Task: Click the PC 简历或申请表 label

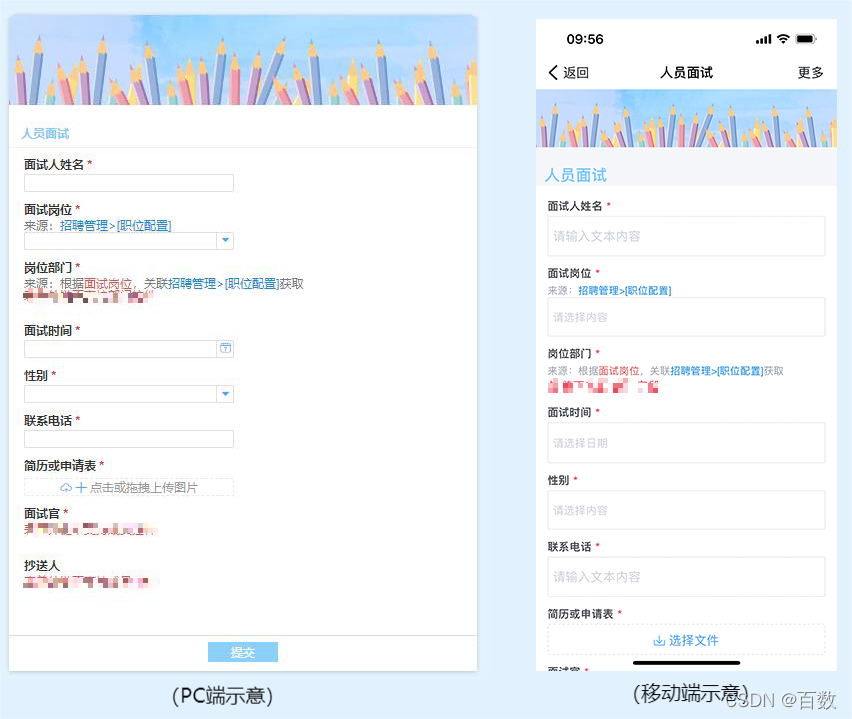Action: (x=60, y=466)
